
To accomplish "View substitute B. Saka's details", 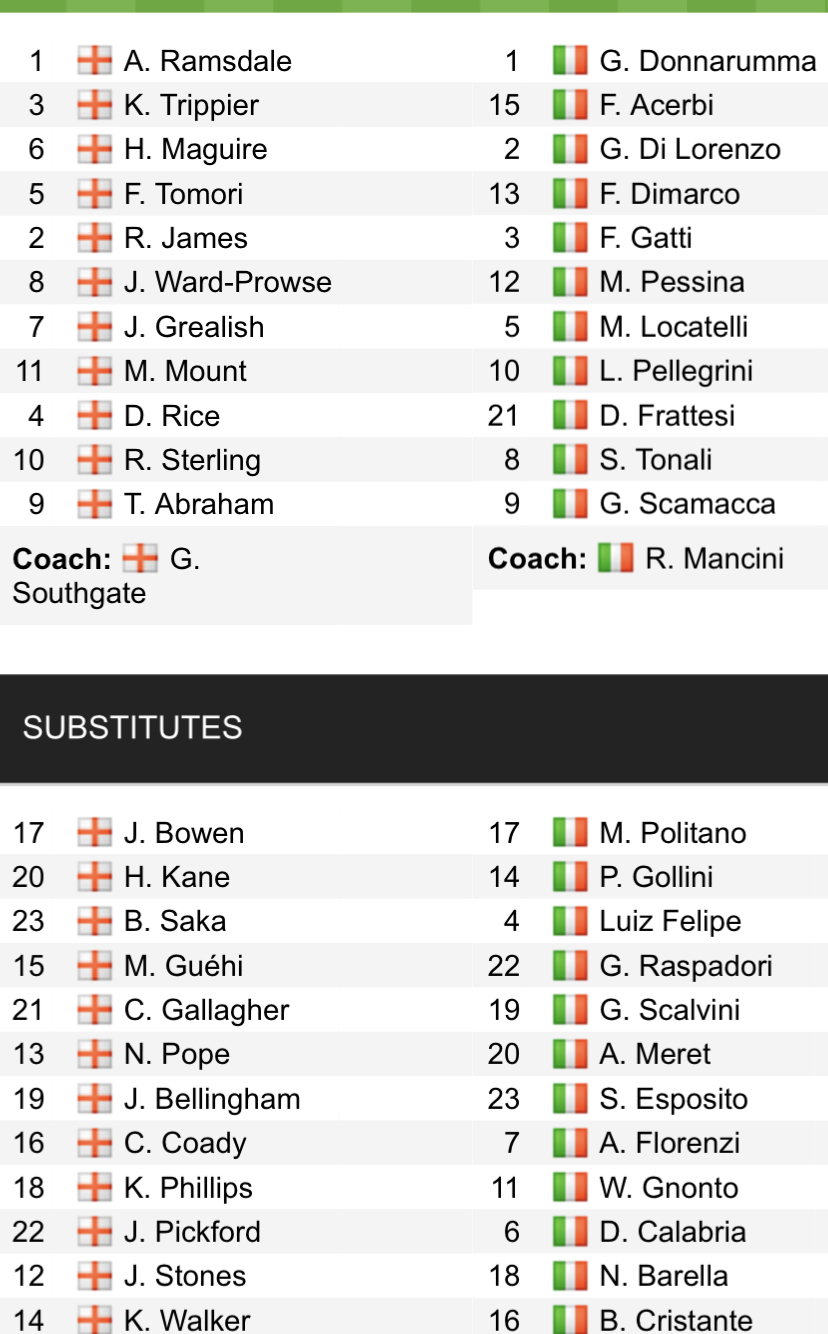I will pos(175,921).
